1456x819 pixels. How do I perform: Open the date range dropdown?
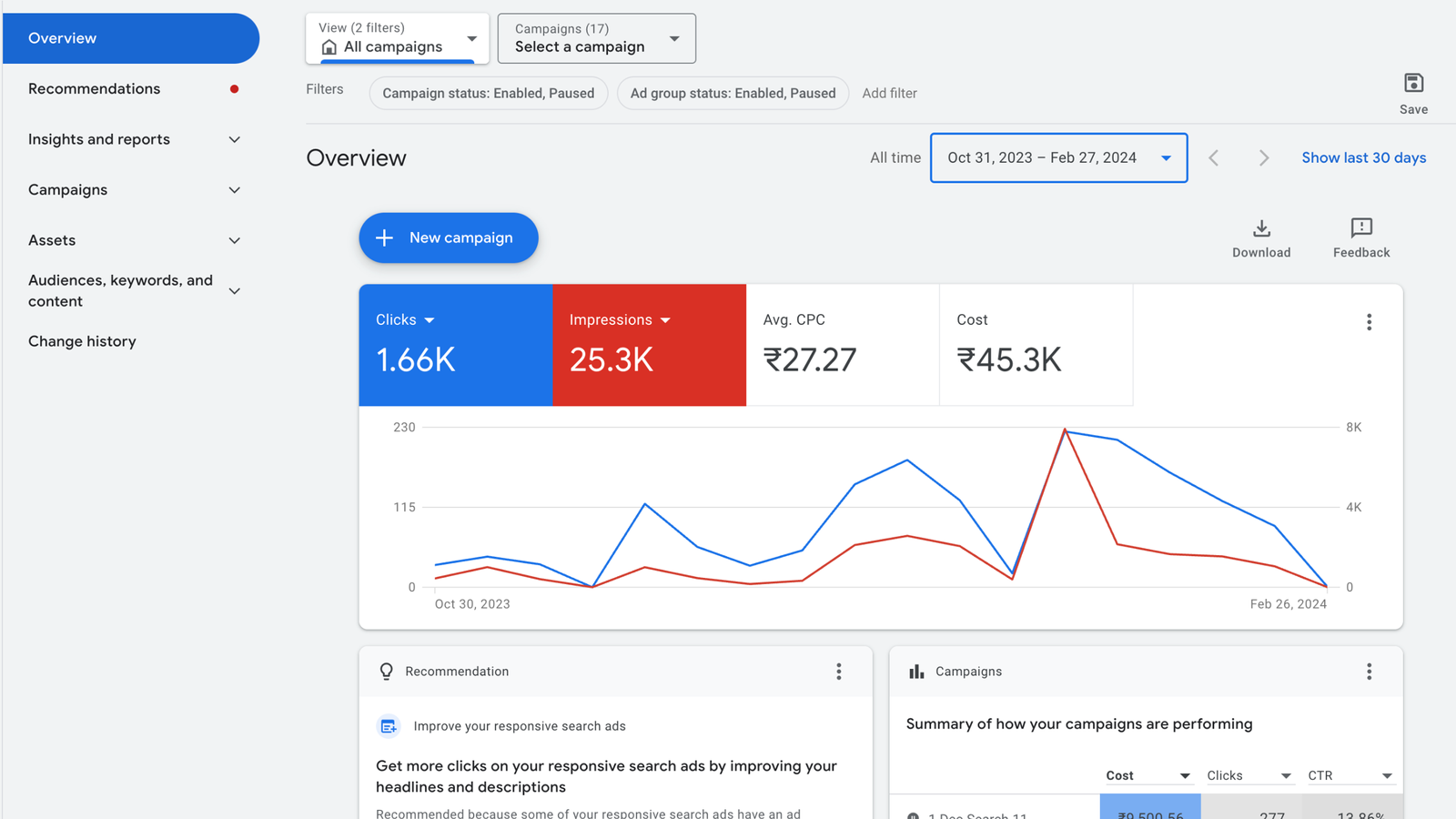click(1057, 158)
